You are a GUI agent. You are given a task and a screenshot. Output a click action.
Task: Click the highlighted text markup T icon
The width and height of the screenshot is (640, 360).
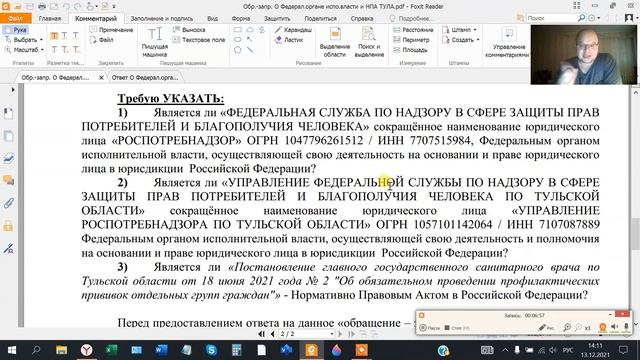pyautogui.click(x=54, y=36)
